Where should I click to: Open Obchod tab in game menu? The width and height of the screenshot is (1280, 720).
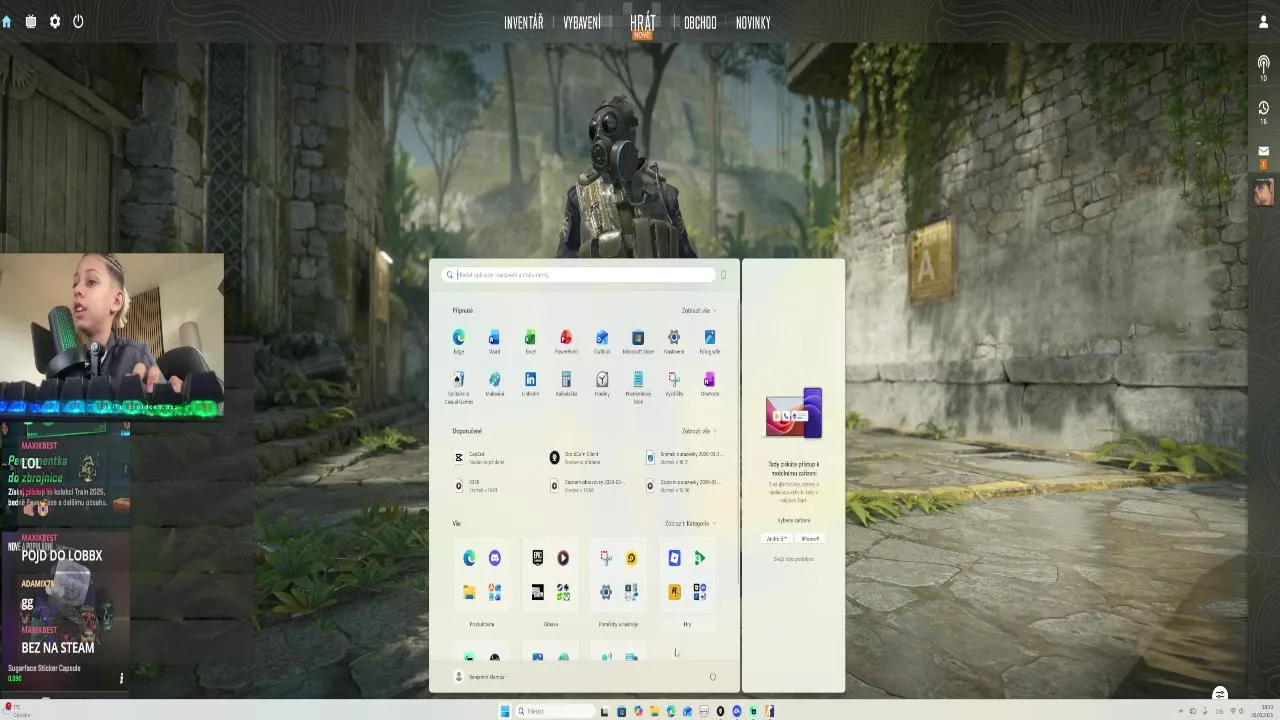(x=700, y=22)
